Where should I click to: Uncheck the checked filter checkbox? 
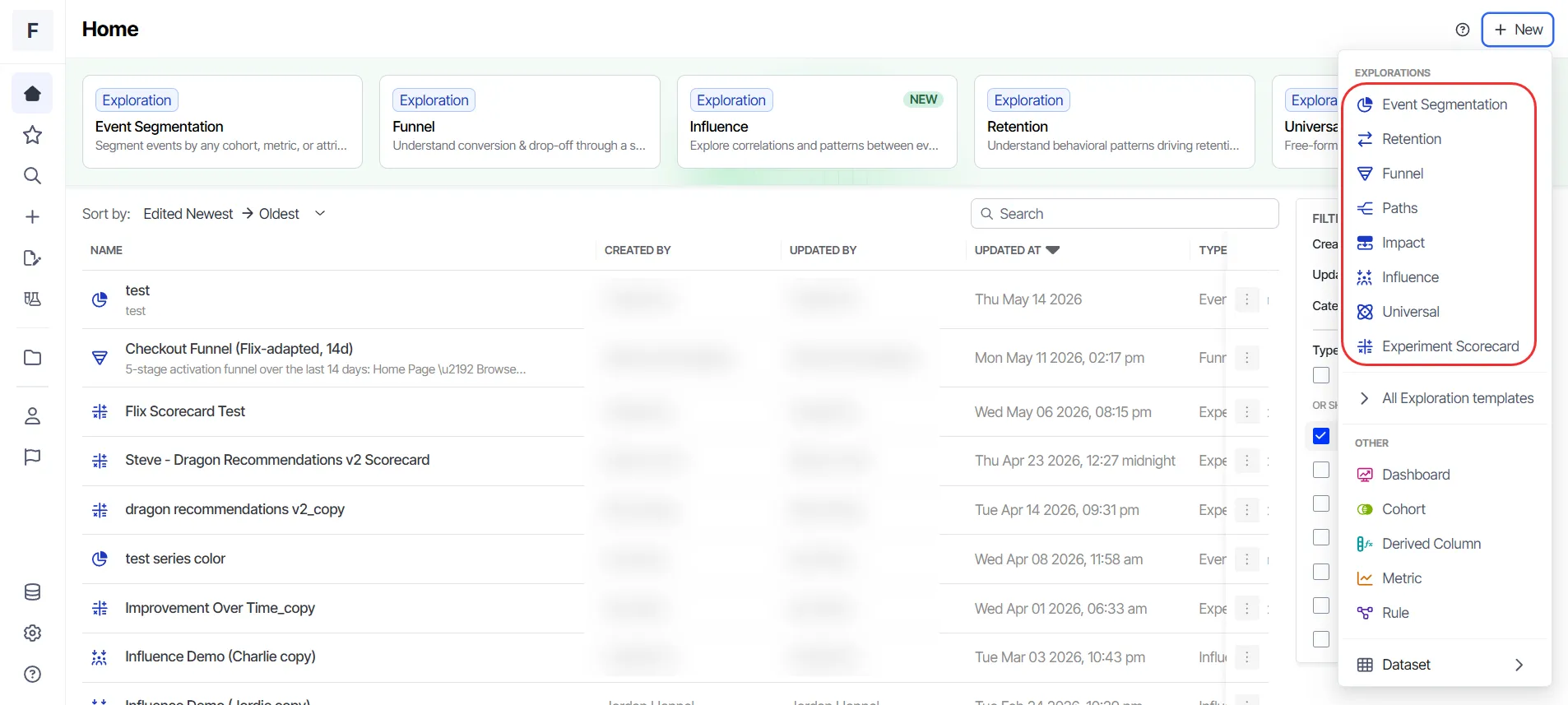coord(1321,436)
